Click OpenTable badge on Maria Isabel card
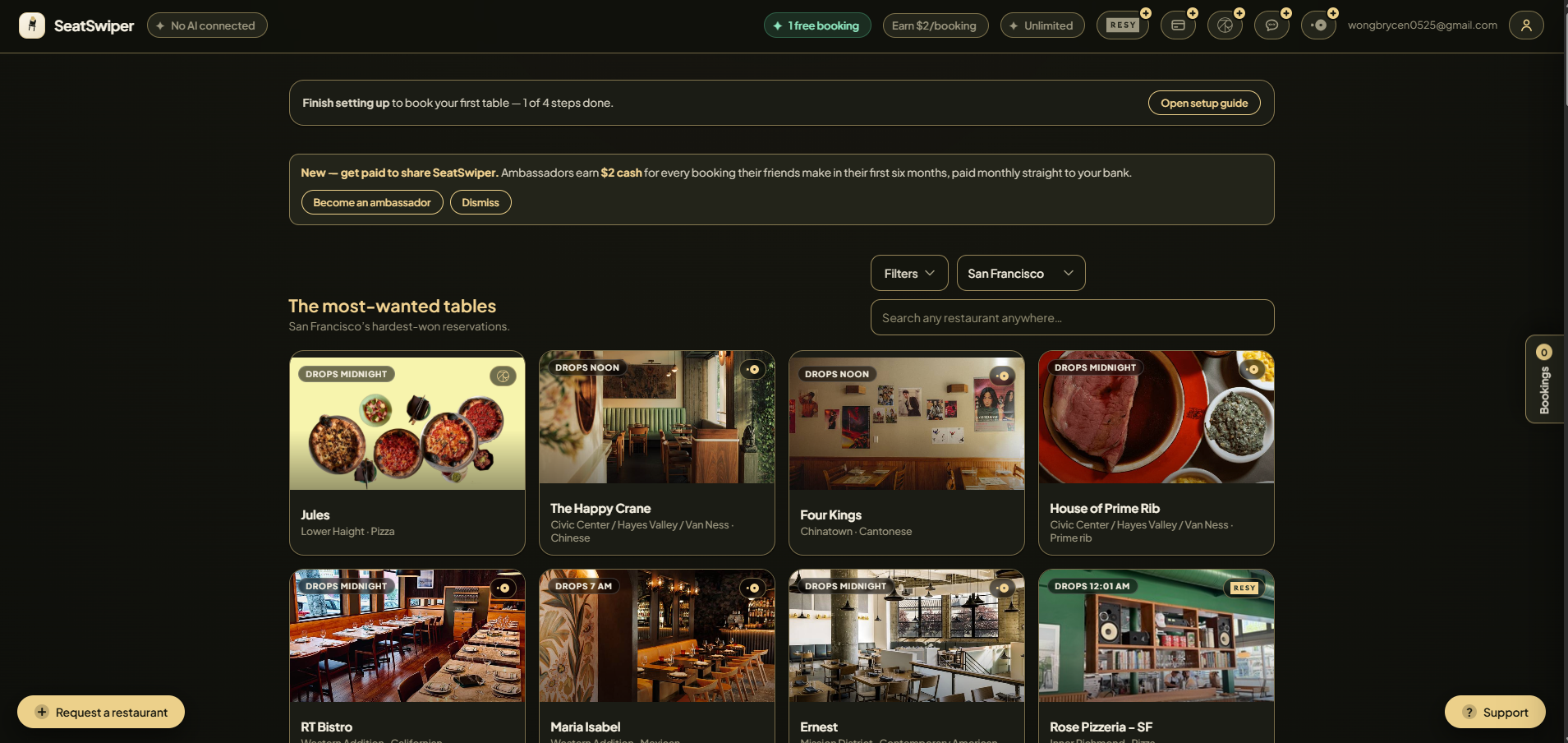 pyautogui.click(x=752, y=588)
